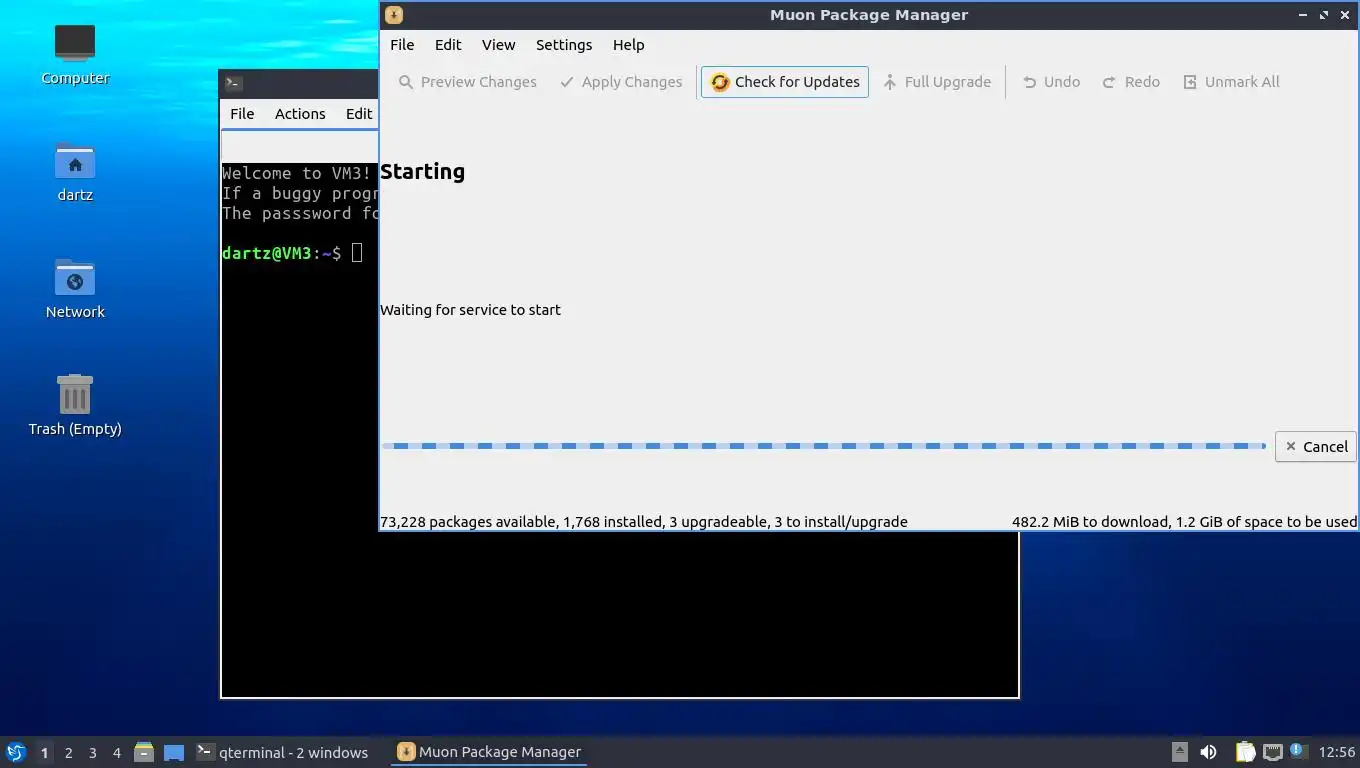Click show desktop taskbar icon
Viewport: 1360px width, 768px height.
tap(174, 752)
